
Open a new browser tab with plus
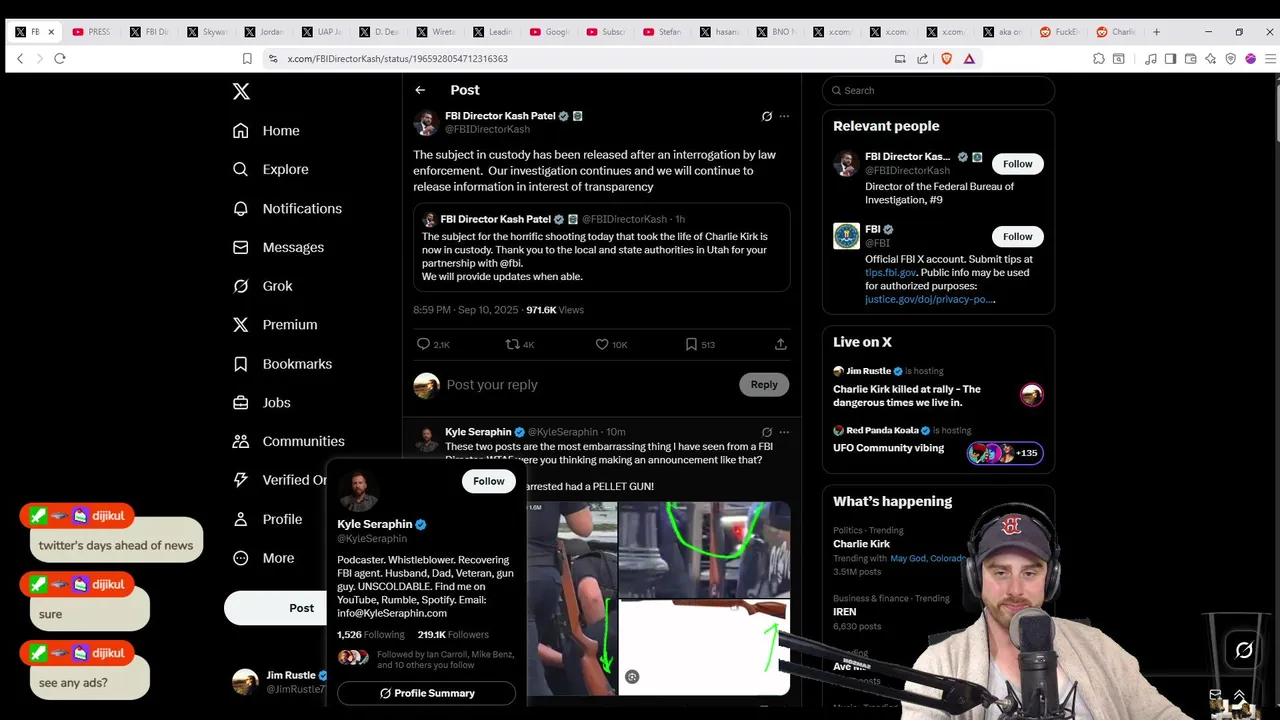coord(1157,32)
